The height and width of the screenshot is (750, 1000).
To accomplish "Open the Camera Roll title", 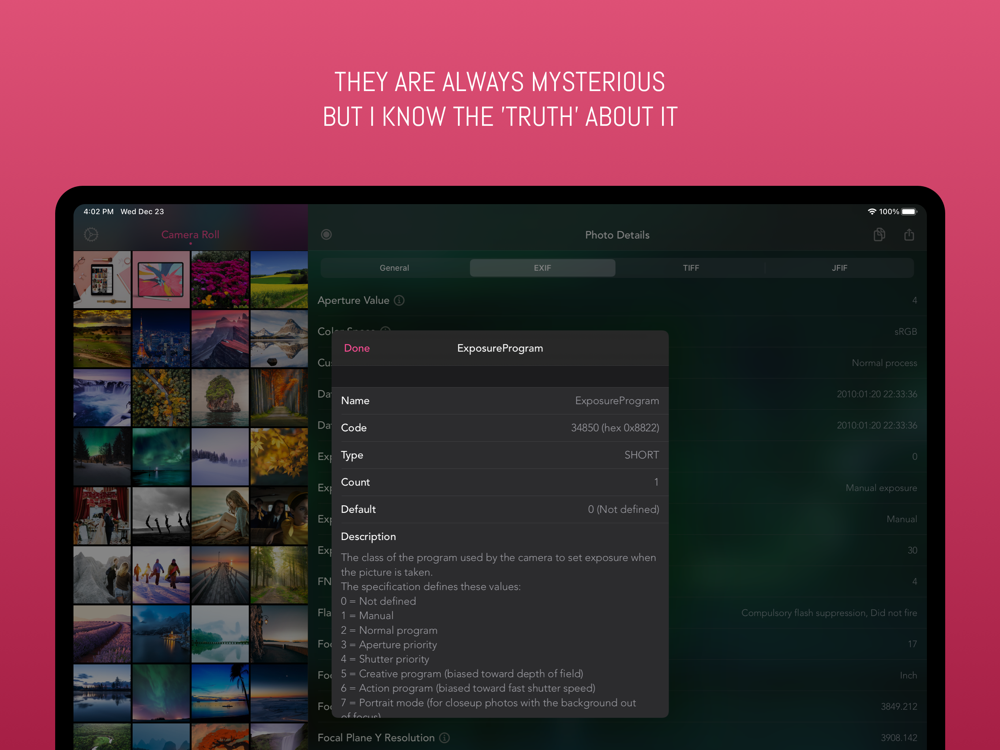I will (x=190, y=235).
